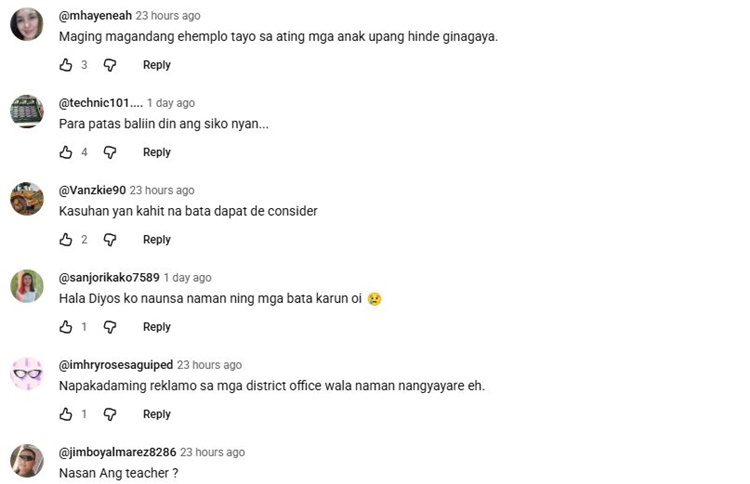
Task: Like the comment by @technic101
Action: 66,152
